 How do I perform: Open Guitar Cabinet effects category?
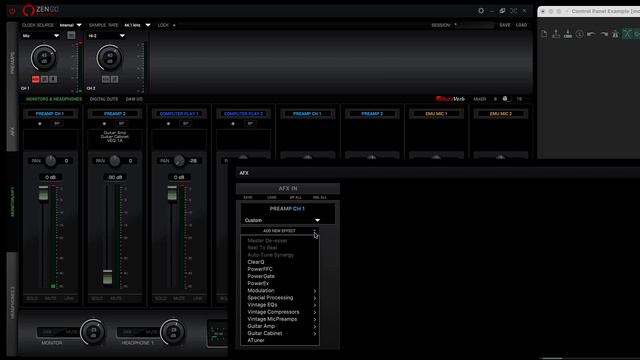point(282,333)
